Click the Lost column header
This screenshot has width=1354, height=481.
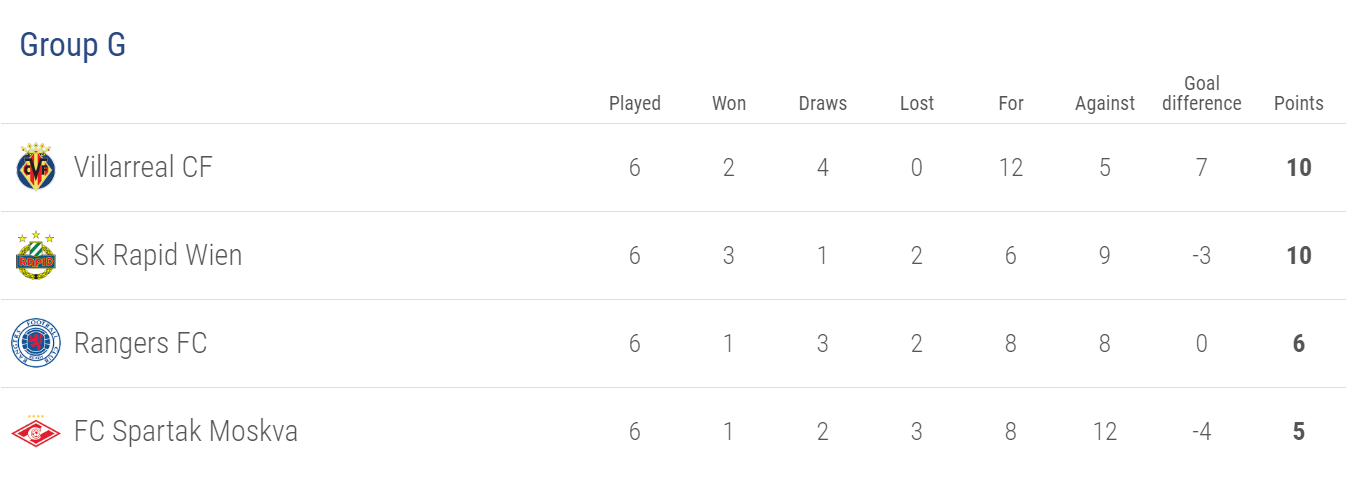pos(917,103)
